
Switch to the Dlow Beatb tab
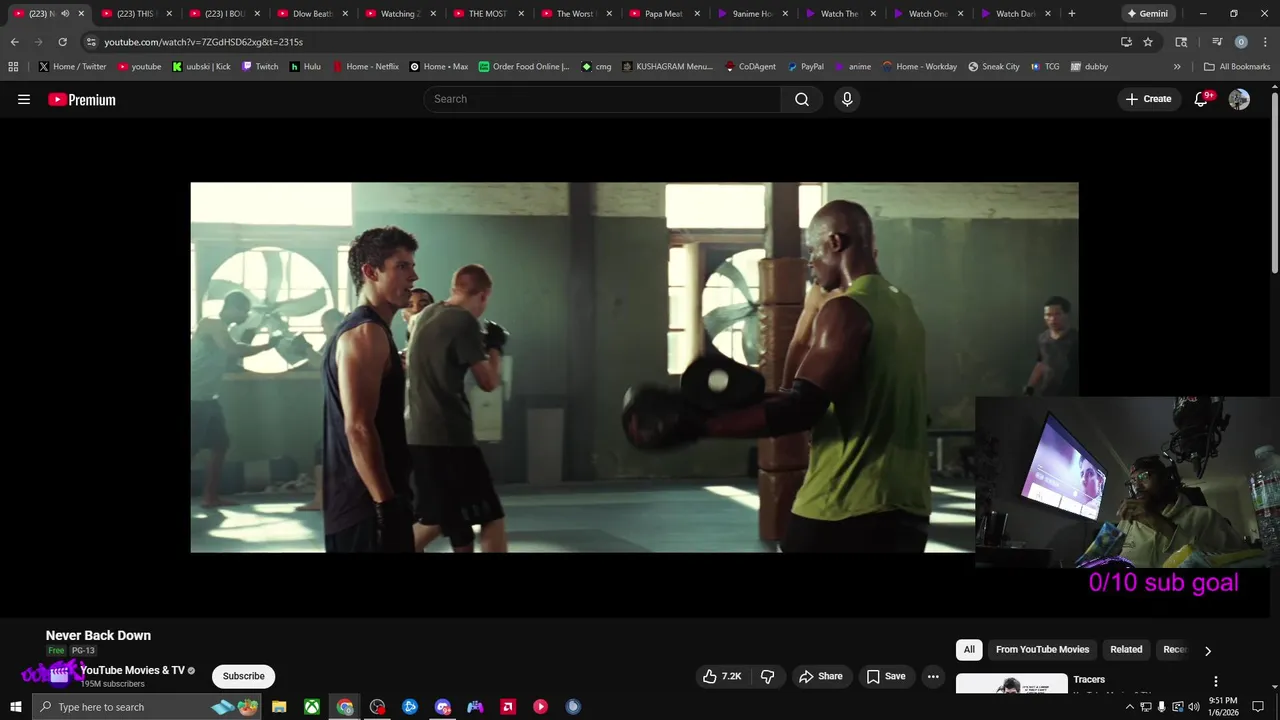tap(312, 14)
